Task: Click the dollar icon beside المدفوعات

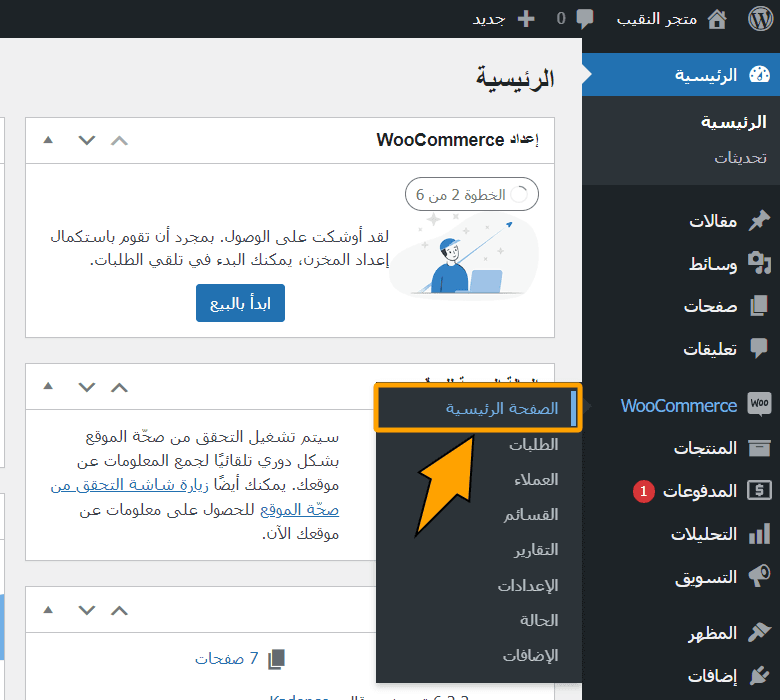Action: (x=759, y=491)
